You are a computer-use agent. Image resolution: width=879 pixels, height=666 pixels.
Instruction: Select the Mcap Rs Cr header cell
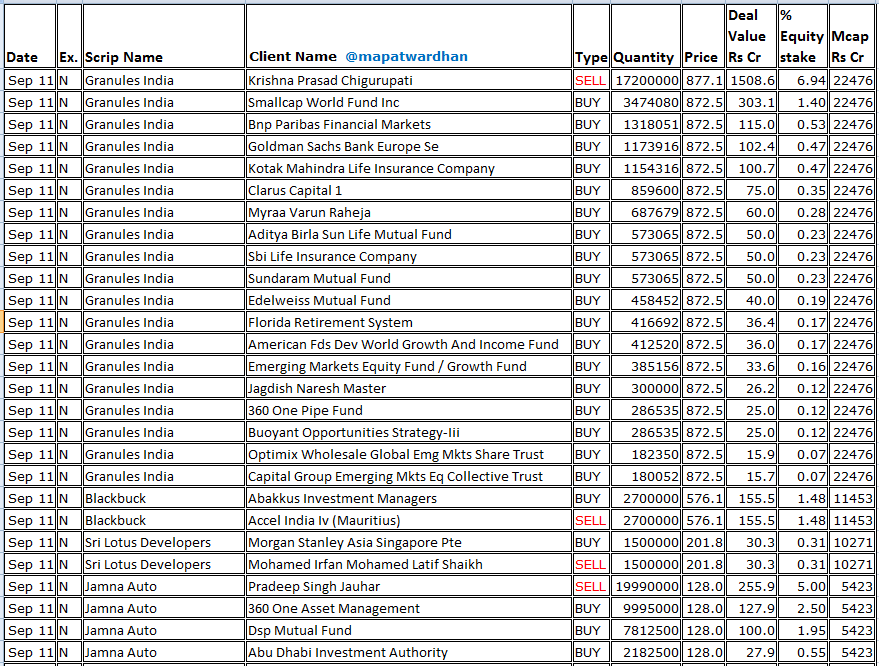[x=852, y=36]
